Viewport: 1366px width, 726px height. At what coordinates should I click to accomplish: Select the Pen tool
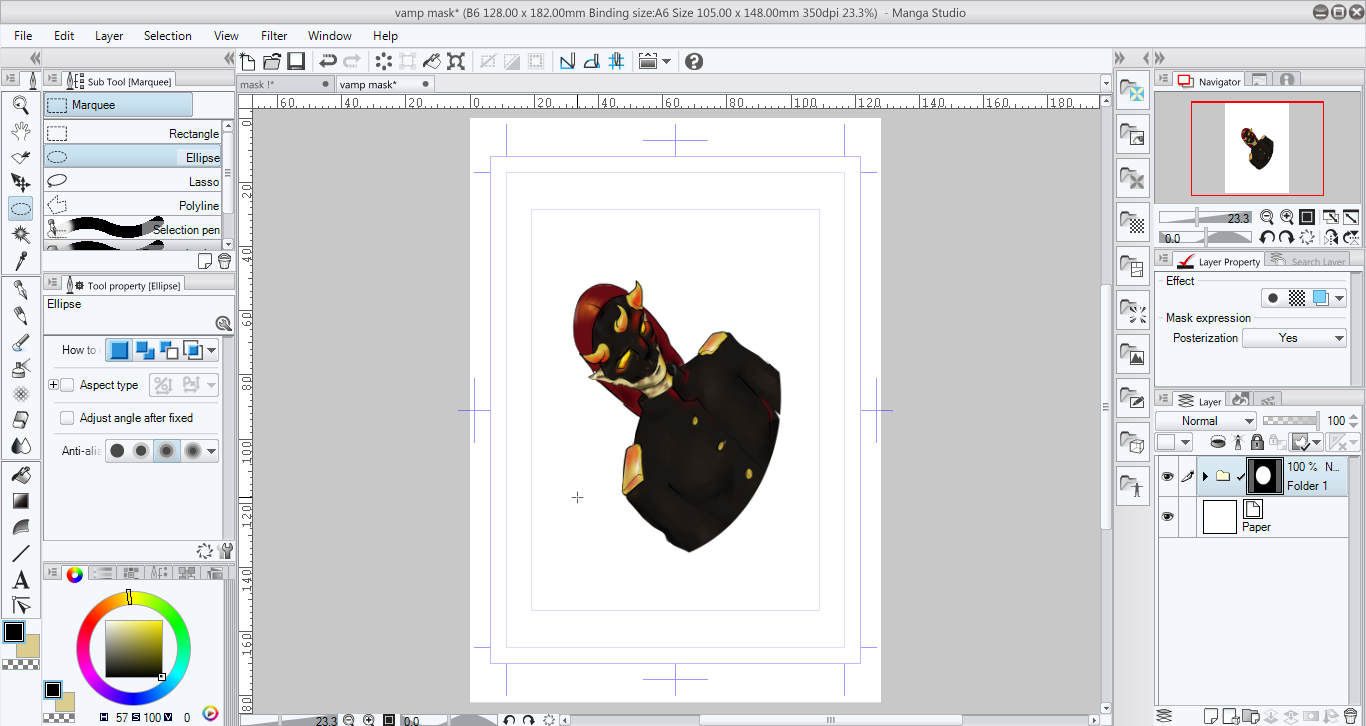click(20, 290)
